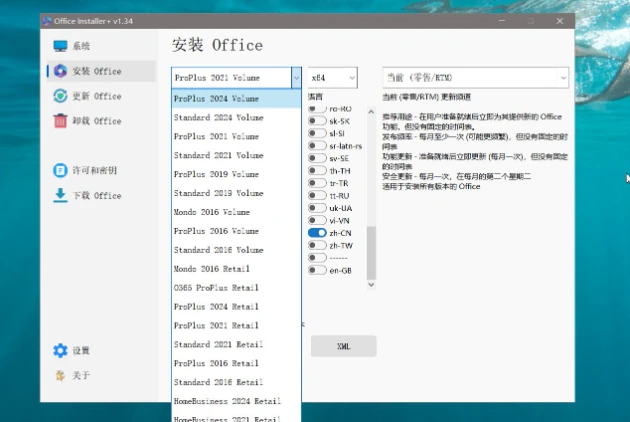Screen dimensions: 630x422
Task: Enable the zh-TW language toggle
Action: point(318,245)
